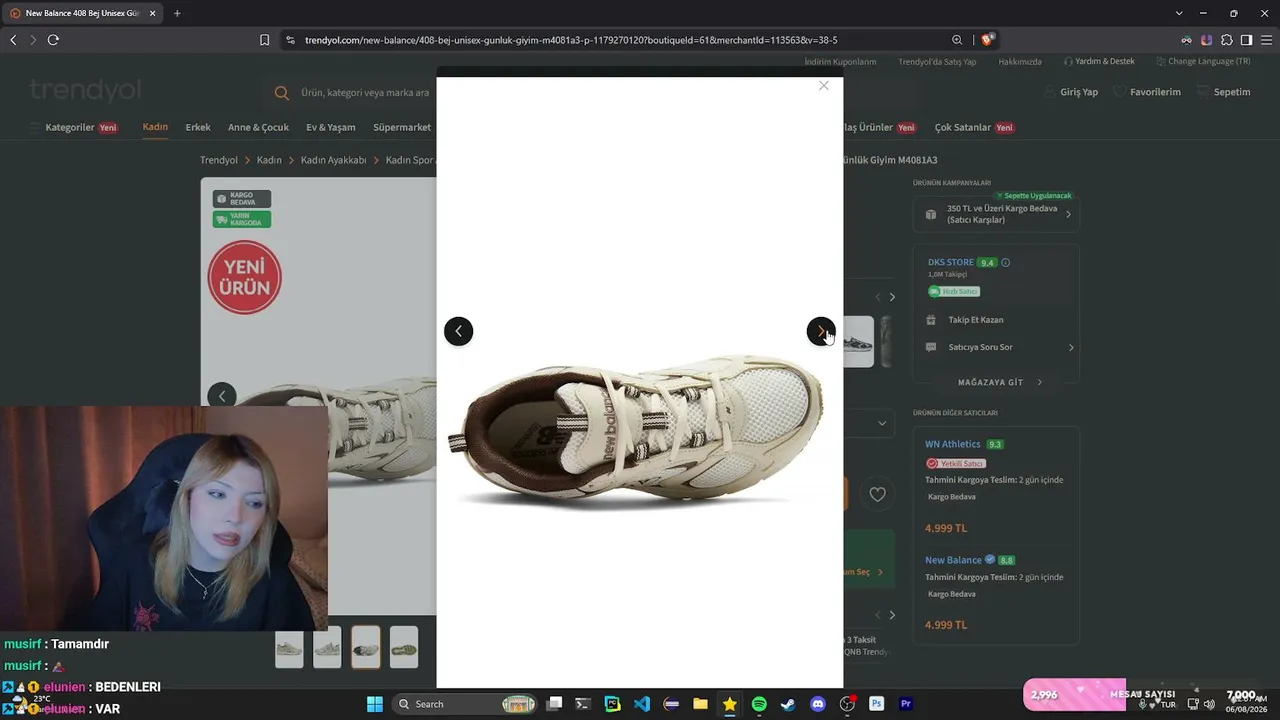Click the address bar URL
Viewport: 1280px width, 720px height.
coord(571,40)
